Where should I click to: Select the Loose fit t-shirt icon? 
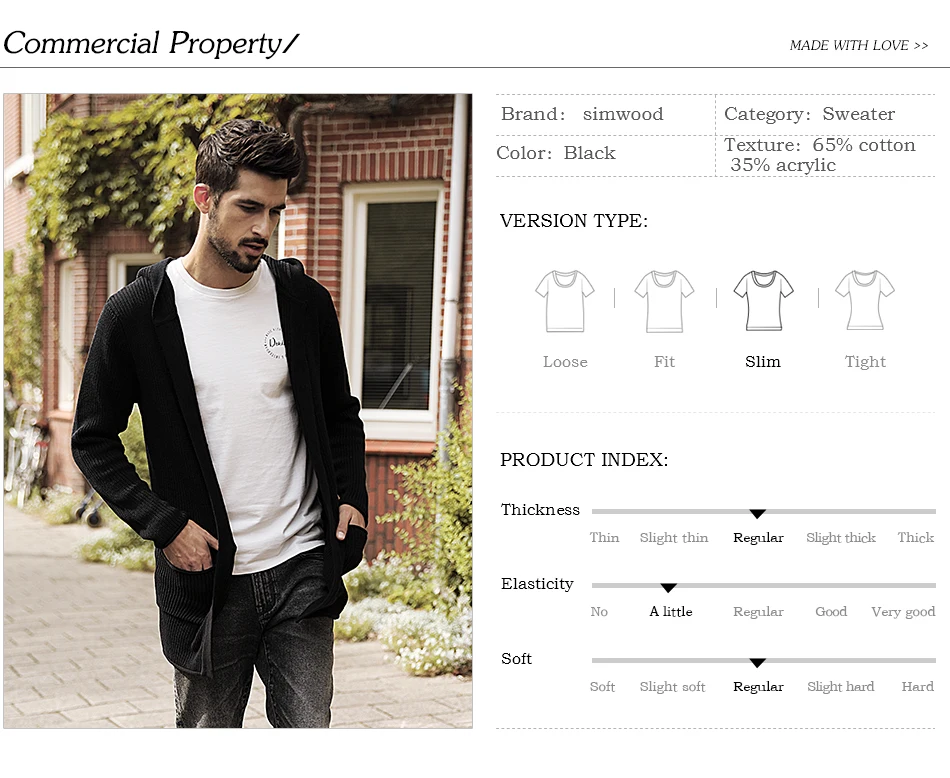565,301
